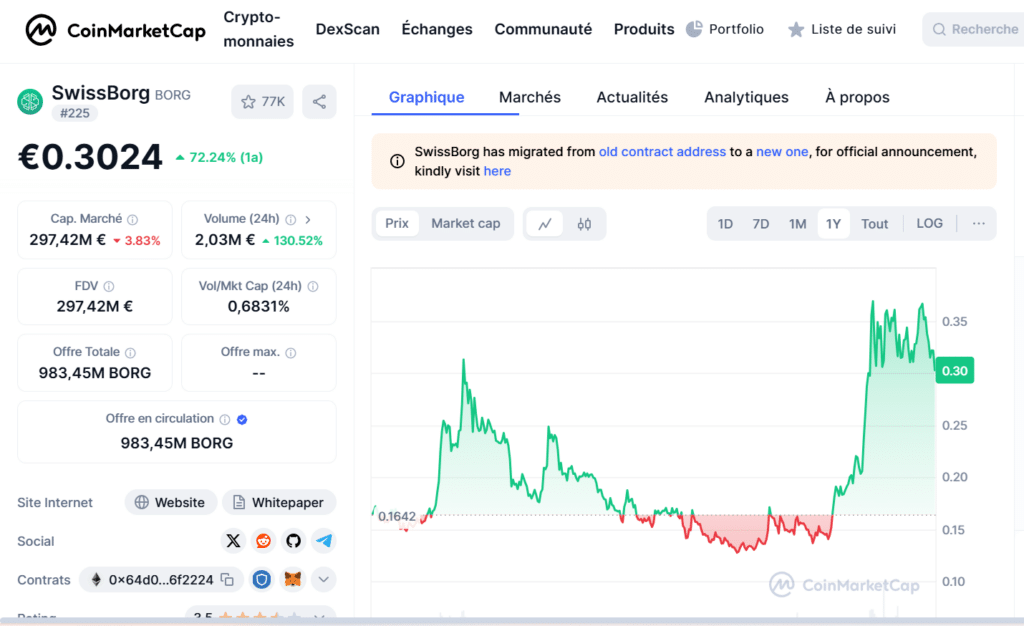
Task: Open the Reddit social link
Action: [x=263, y=540]
